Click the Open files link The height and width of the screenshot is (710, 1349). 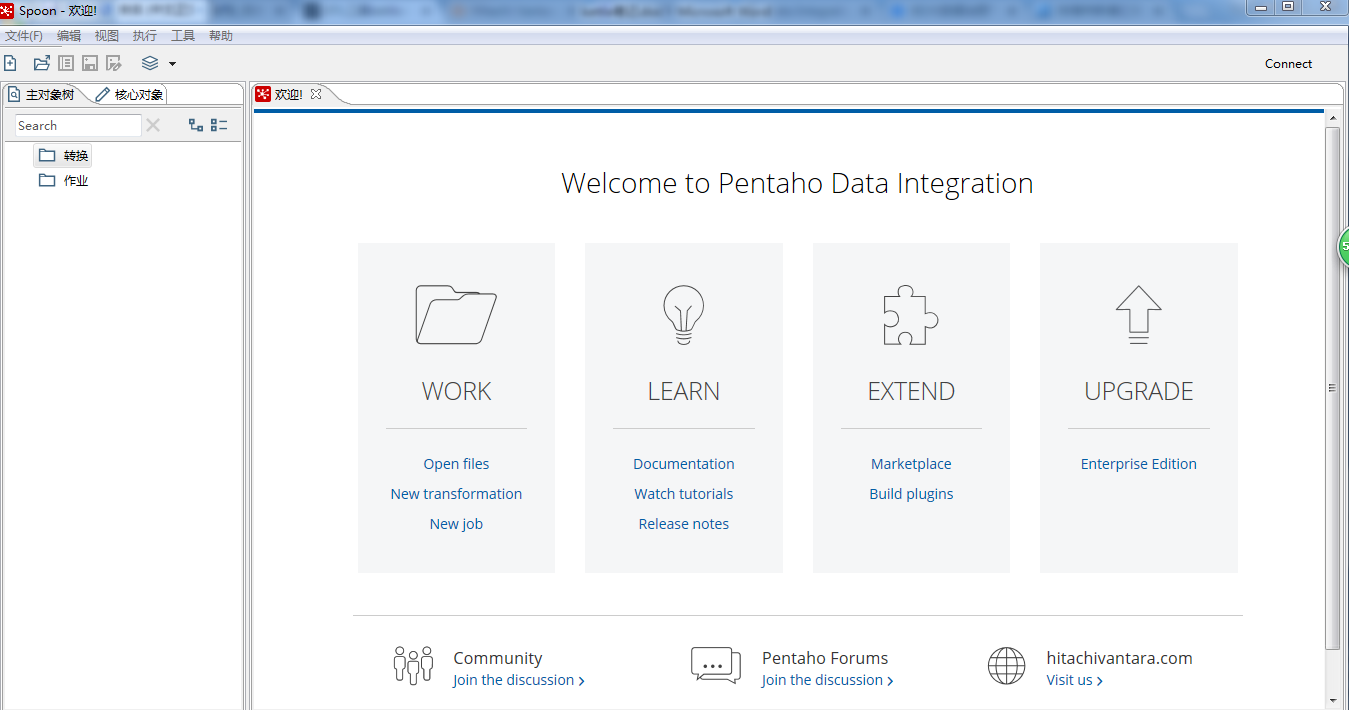(x=456, y=464)
